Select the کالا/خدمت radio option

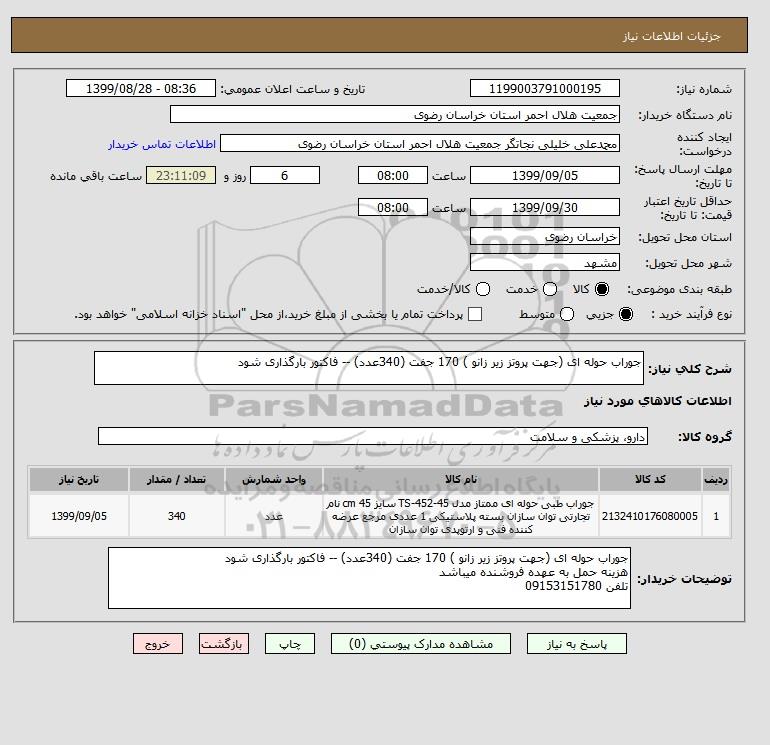point(483,289)
